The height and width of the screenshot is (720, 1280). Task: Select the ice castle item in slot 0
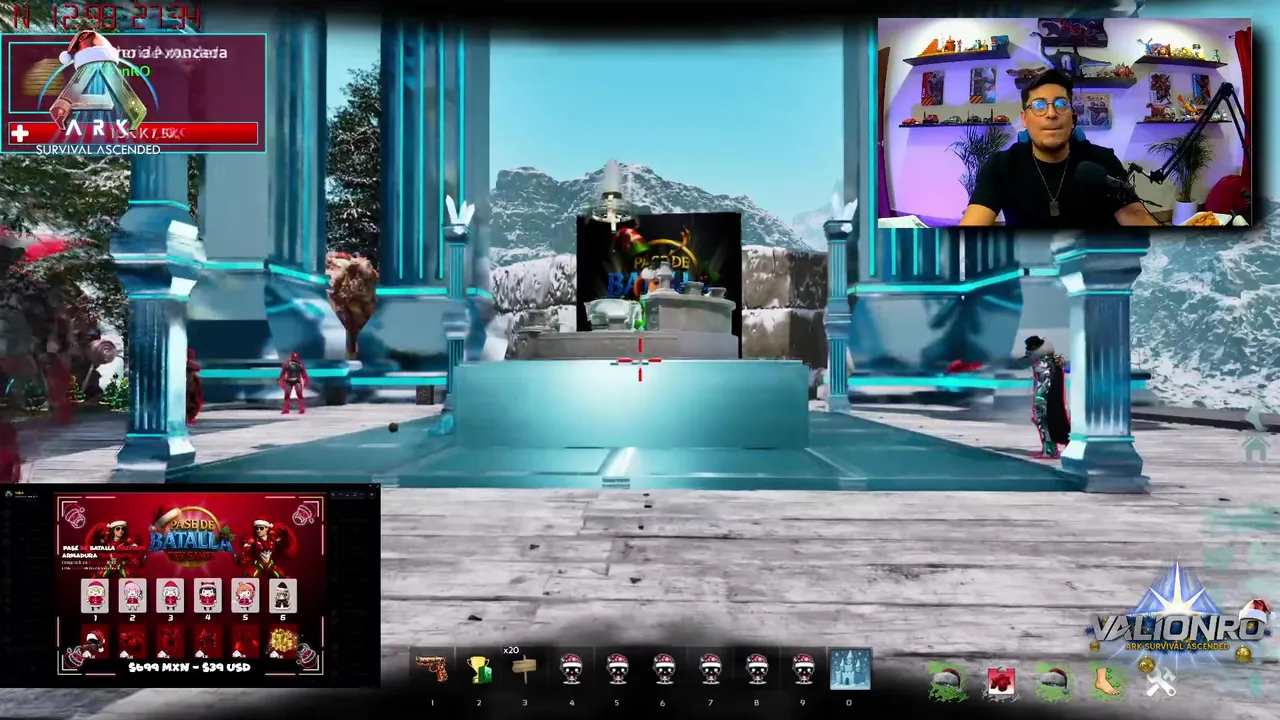click(x=850, y=669)
